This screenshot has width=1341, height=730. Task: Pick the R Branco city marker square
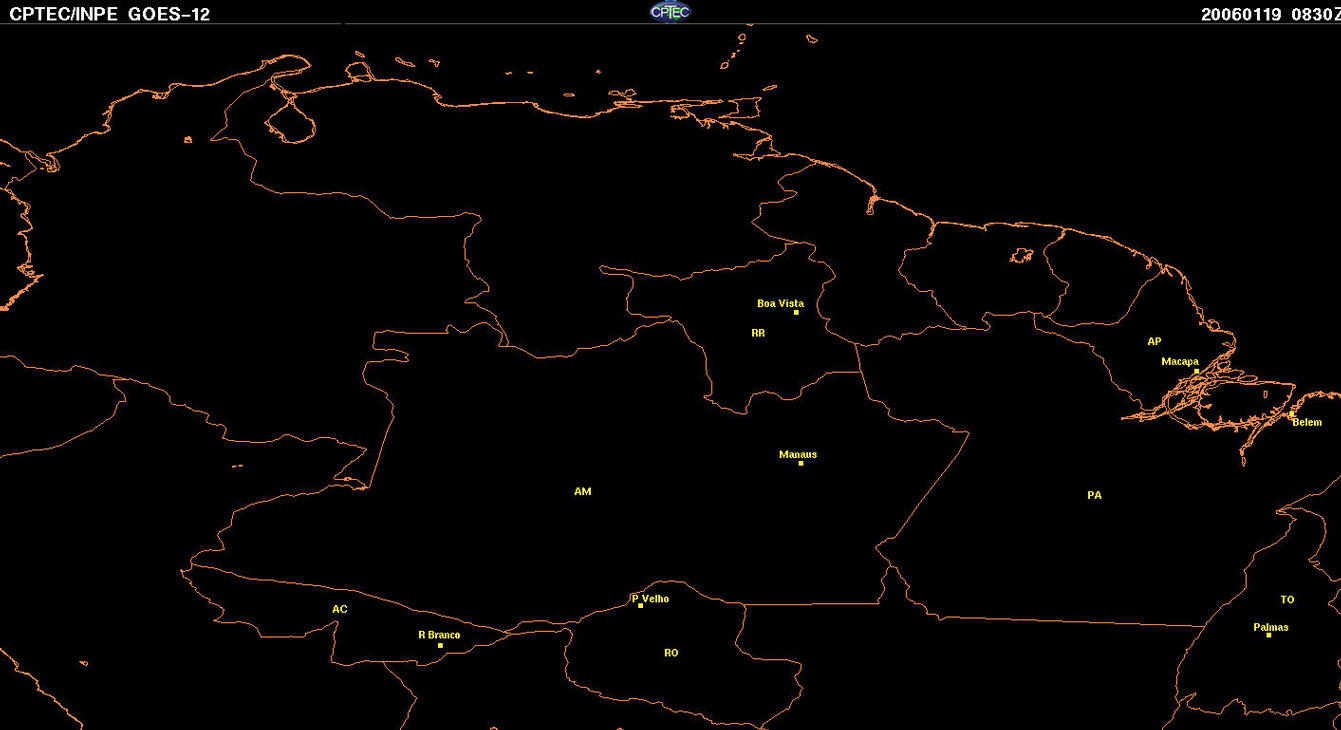pos(440,645)
